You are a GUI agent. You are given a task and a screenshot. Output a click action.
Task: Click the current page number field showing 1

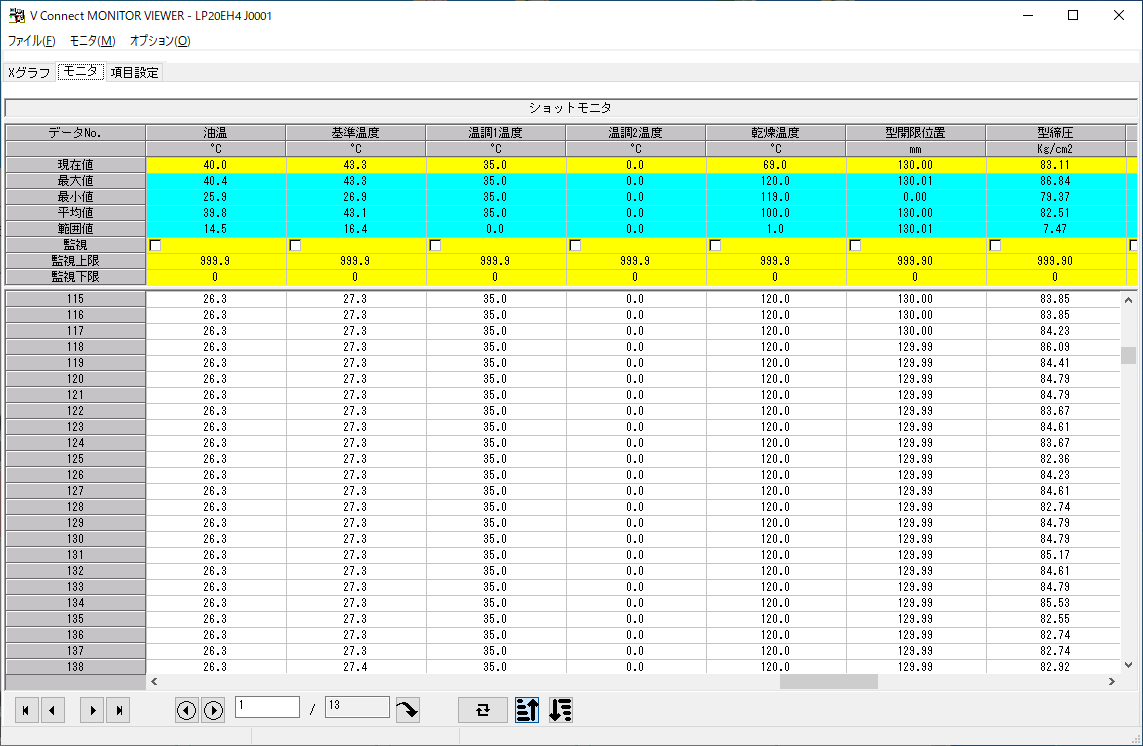point(268,707)
